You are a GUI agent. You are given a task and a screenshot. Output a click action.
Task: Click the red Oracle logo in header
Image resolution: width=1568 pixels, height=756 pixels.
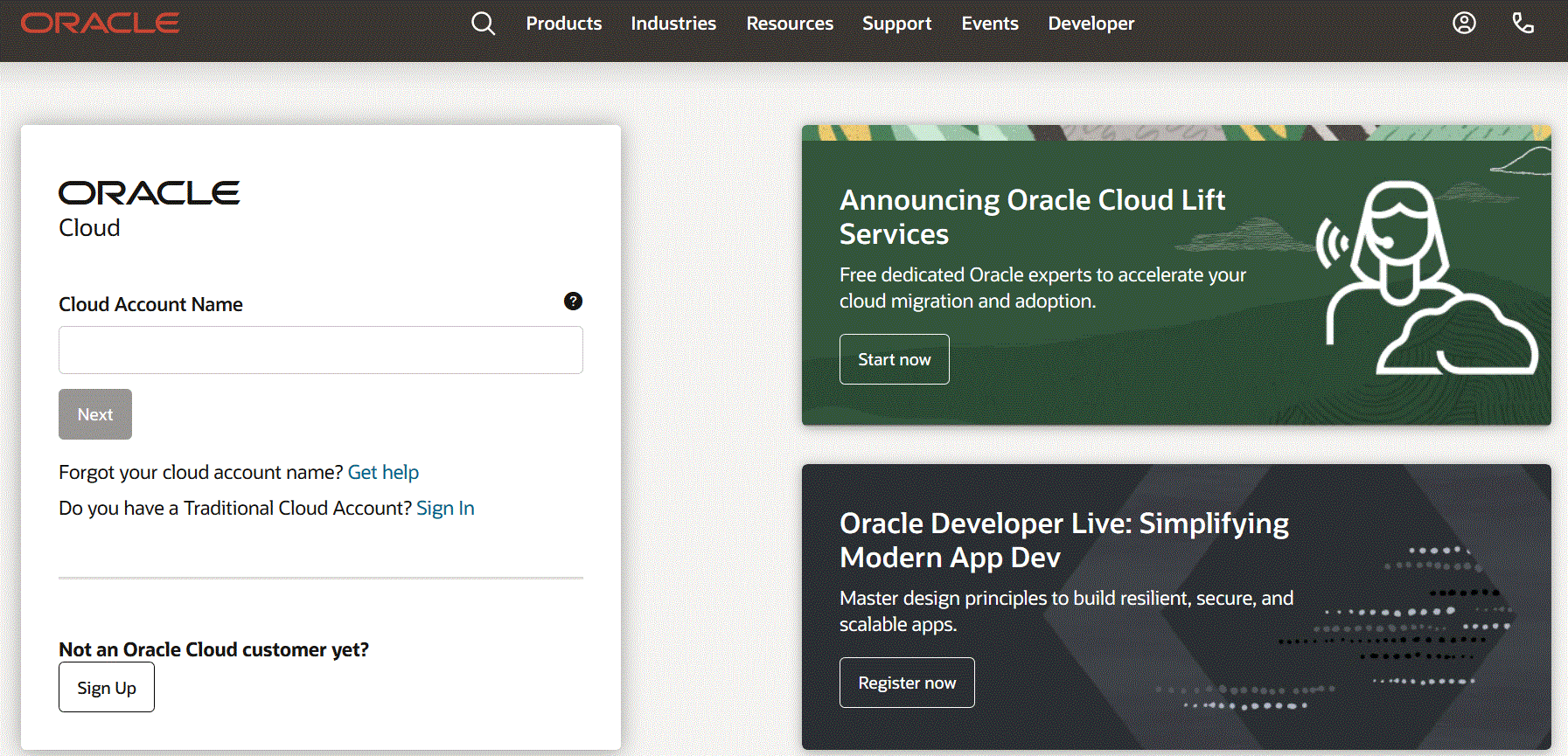coord(101,23)
